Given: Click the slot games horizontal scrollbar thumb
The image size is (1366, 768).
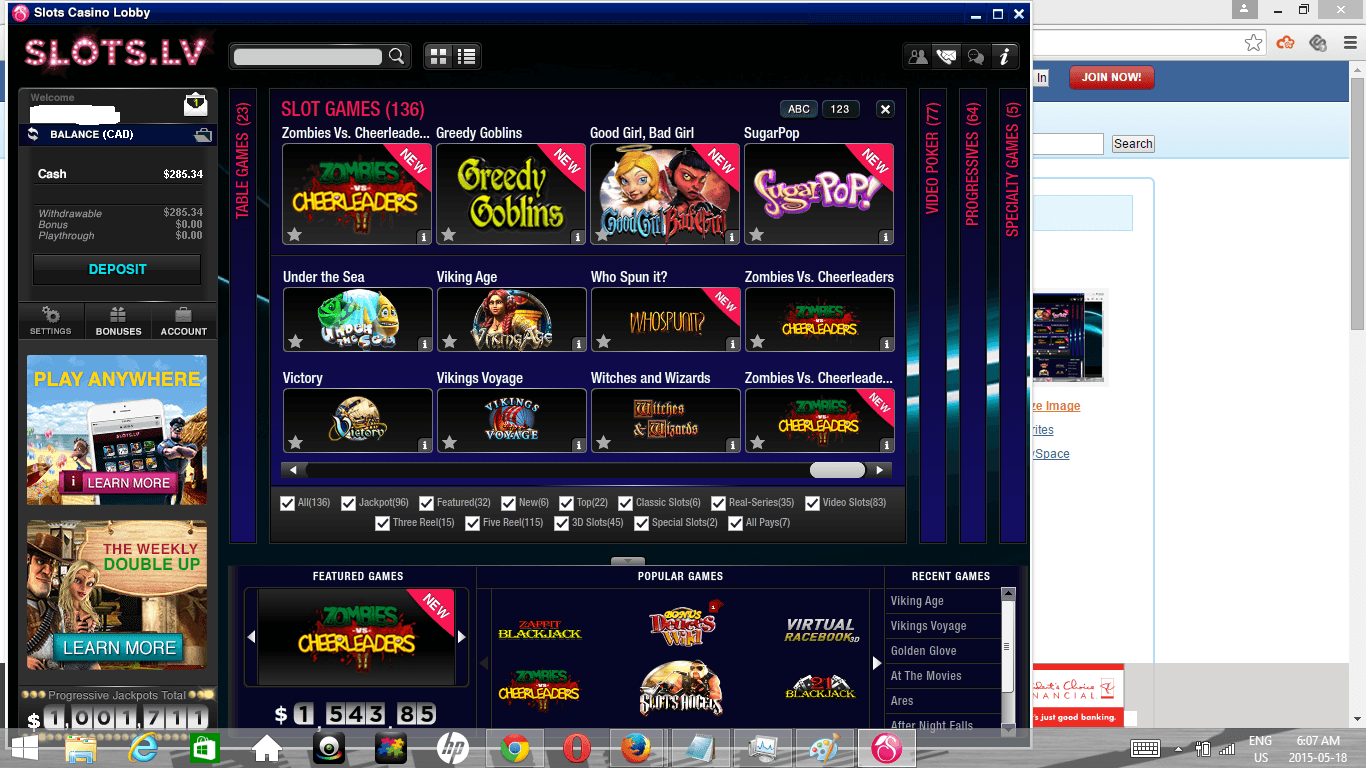Looking at the screenshot, I should coord(837,470).
